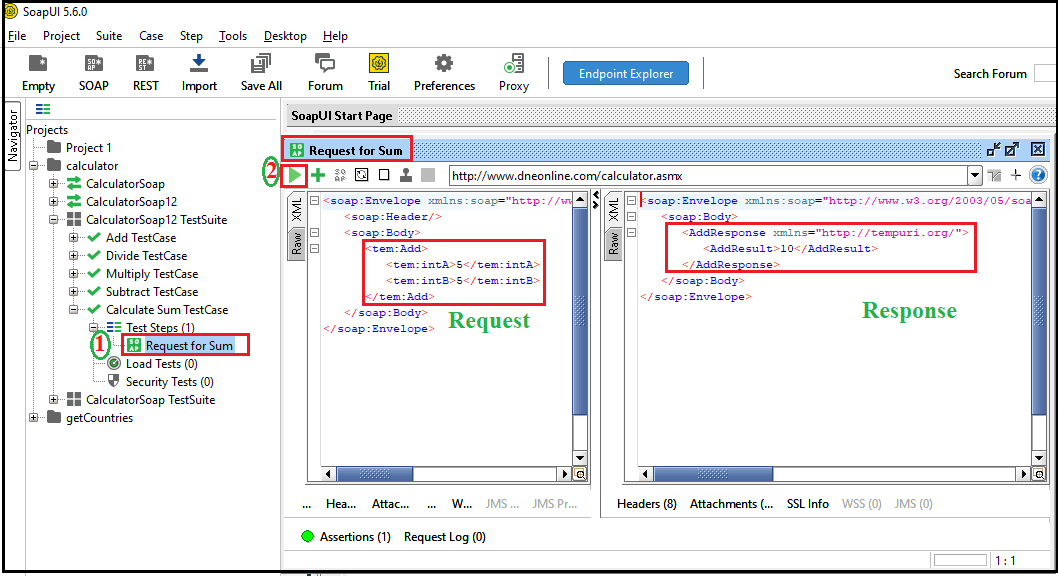Screen dimensions: 1058x576
Task: Click the recreate request icon with blue arrows
Action: coord(362,175)
